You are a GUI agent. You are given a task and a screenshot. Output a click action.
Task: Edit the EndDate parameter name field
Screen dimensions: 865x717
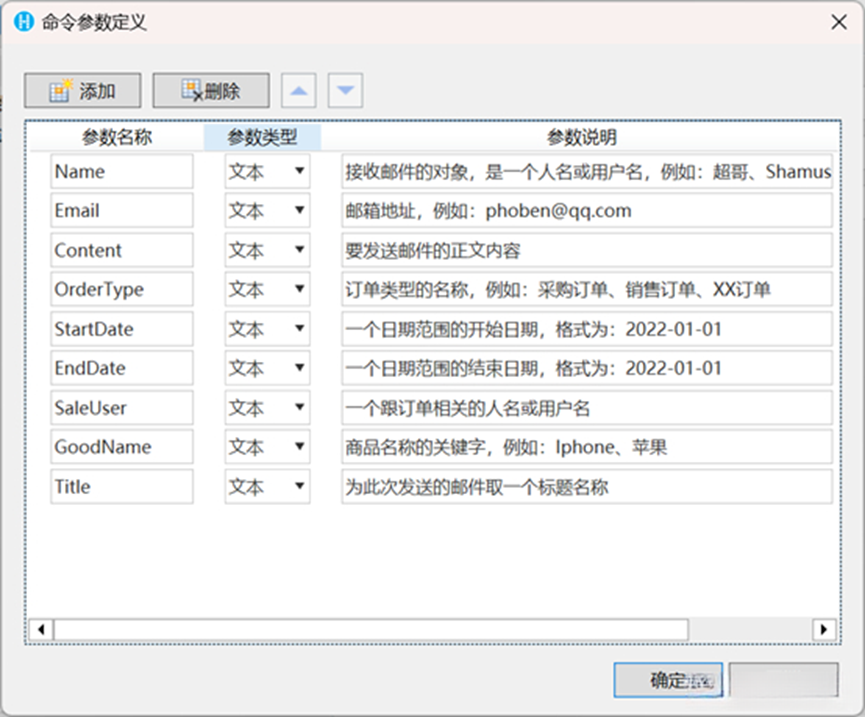tap(122, 368)
